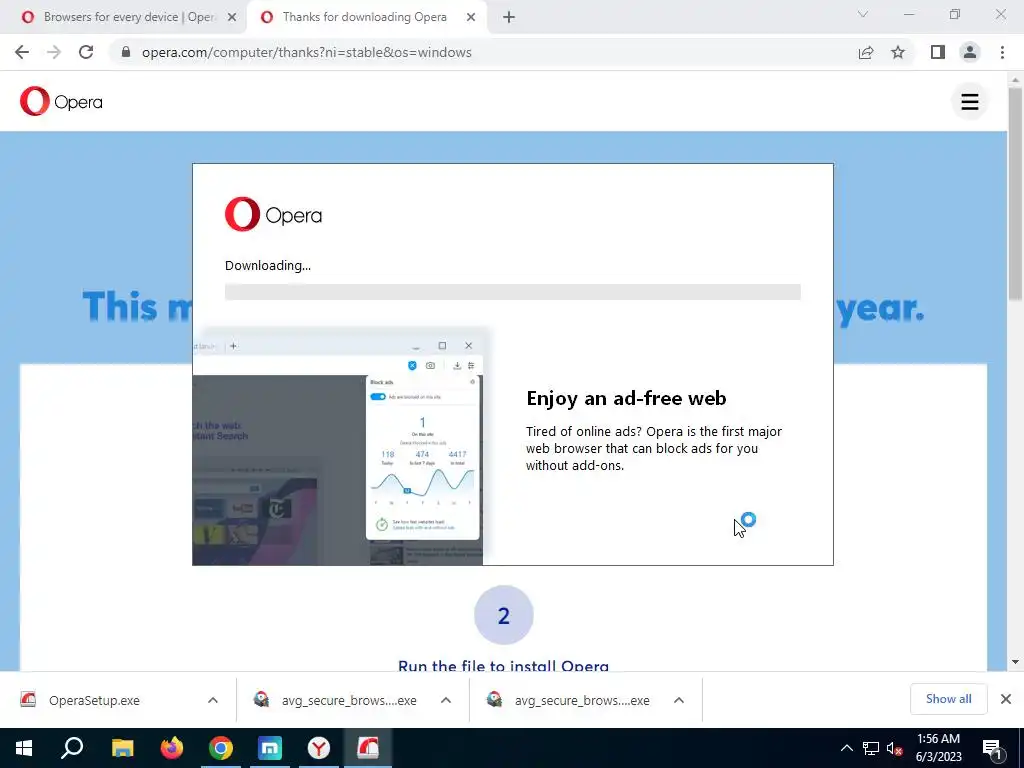Open clock showing 1:56 AM
Screen dimensions: 1024x768
938,748
